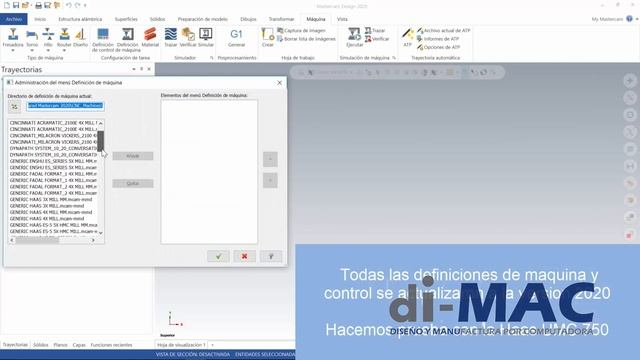The image size is (640, 360).
Task: Open the Trayectorias panel options dropdown arrow
Action: coord(134,69)
